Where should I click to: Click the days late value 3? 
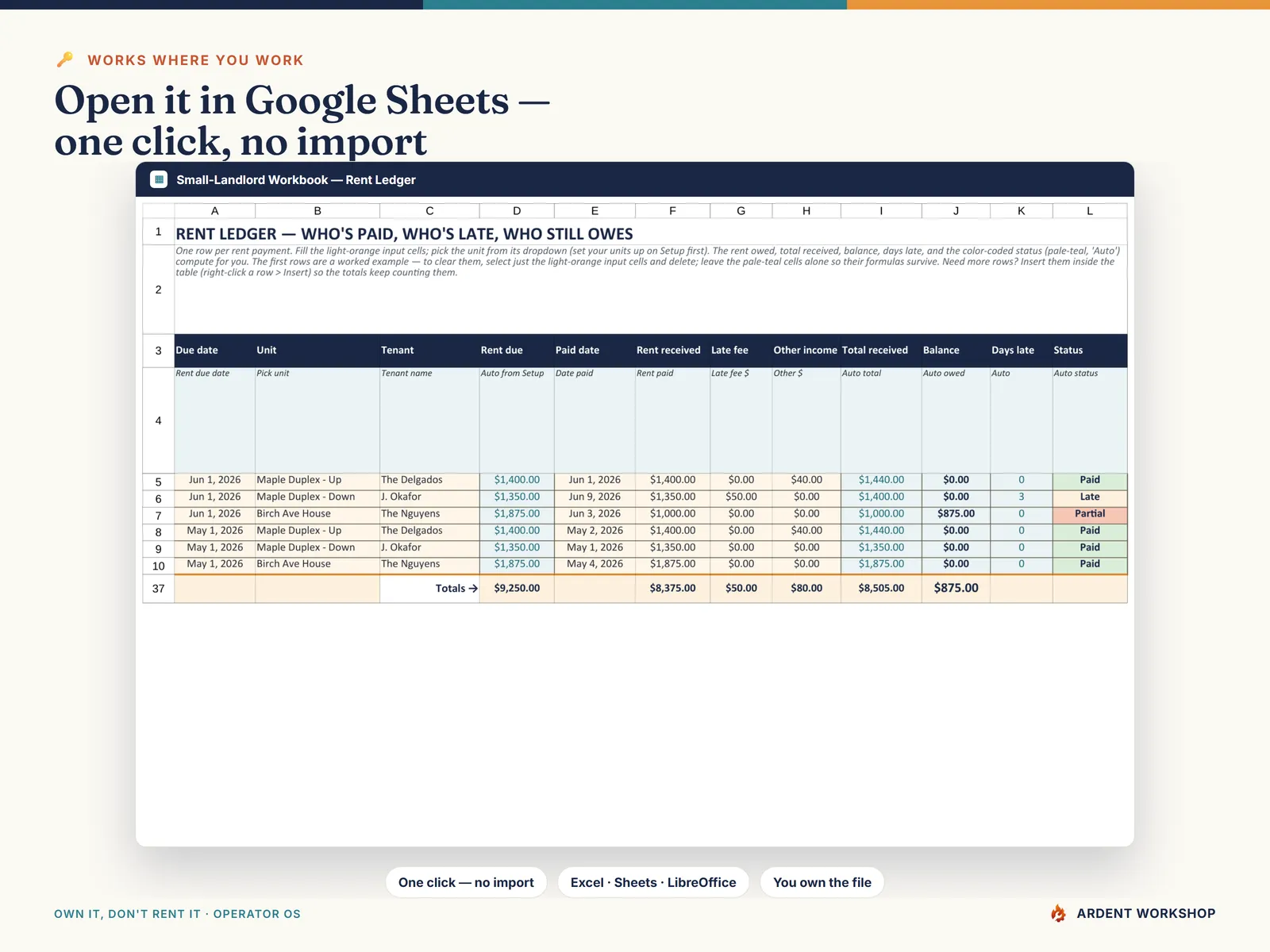pos(1022,497)
